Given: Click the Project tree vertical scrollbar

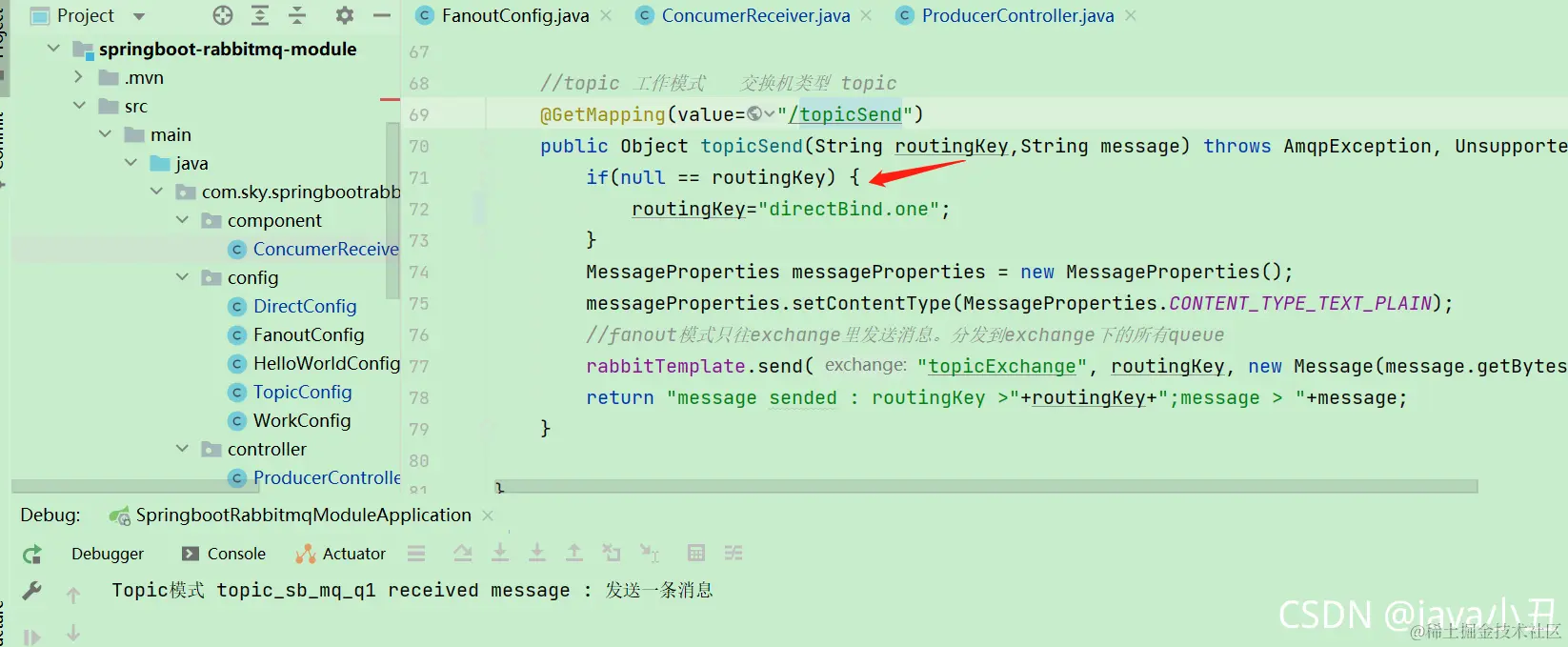Looking at the screenshot, I should click(393, 210).
